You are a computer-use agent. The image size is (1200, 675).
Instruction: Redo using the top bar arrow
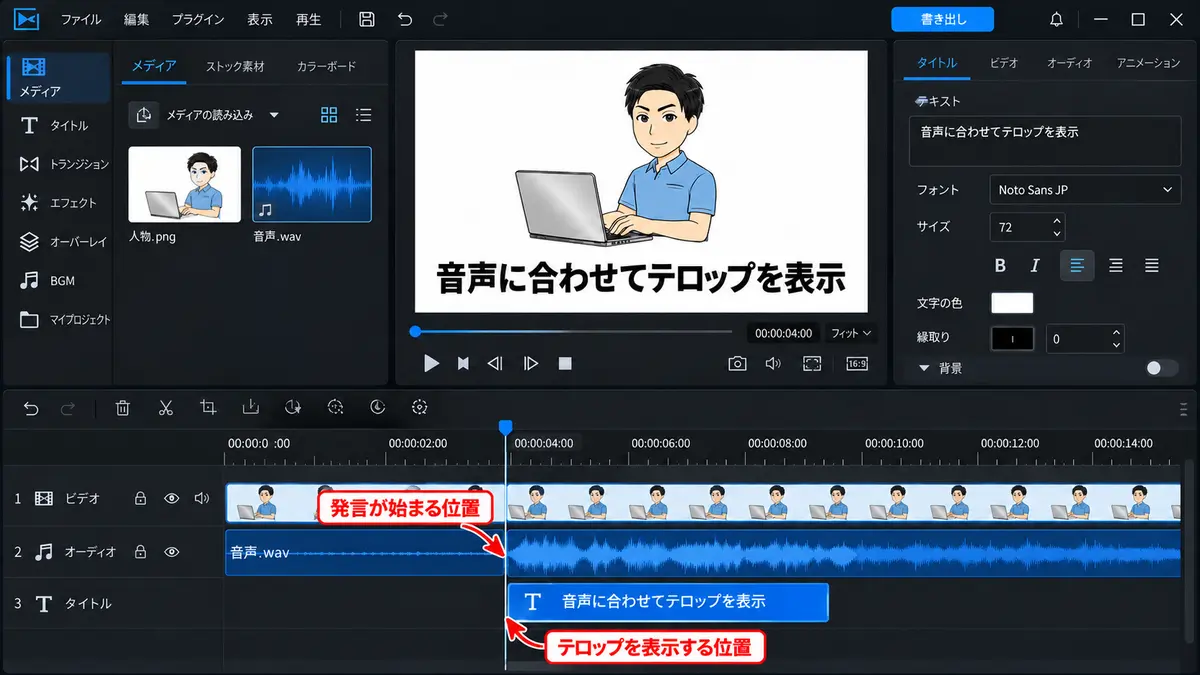click(440, 19)
